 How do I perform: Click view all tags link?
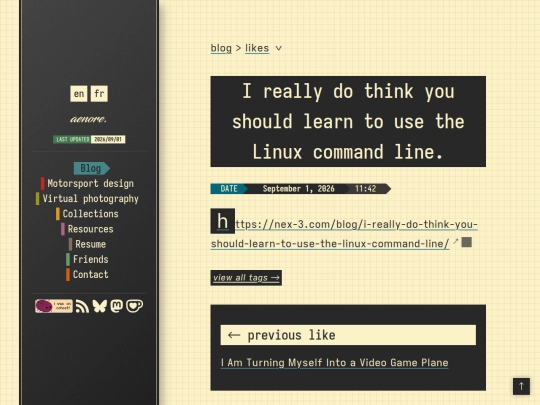[246, 278]
